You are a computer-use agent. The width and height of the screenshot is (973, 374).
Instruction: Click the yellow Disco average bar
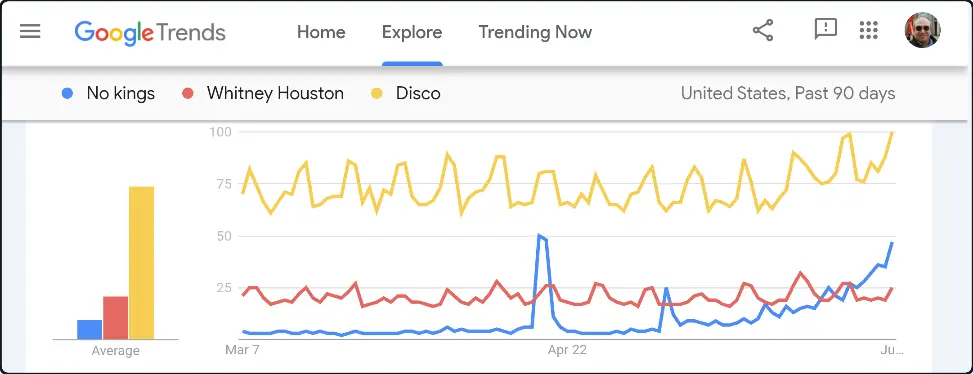click(x=141, y=263)
